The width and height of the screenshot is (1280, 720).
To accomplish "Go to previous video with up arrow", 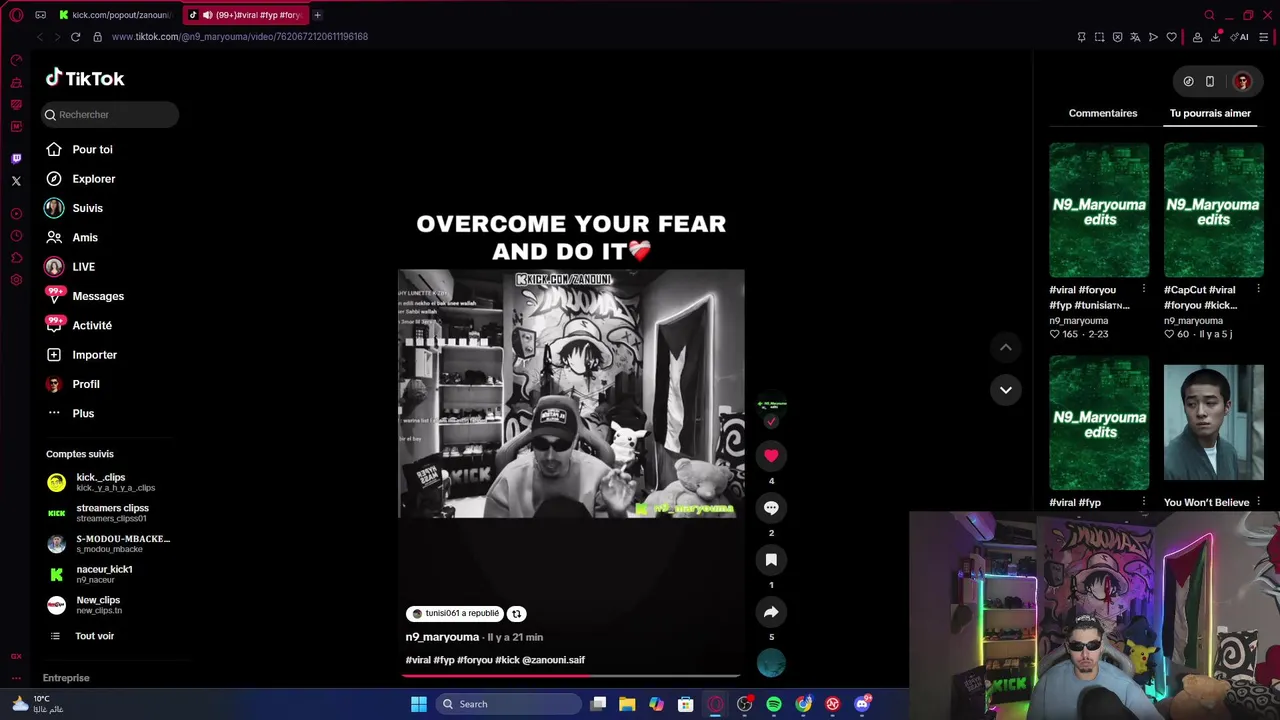I will coord(1006,347).
